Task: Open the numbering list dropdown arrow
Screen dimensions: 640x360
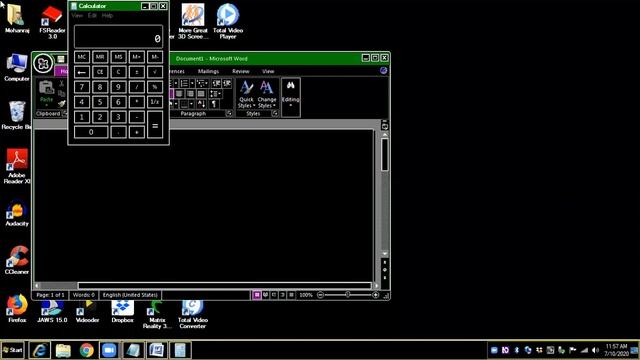Action: click(192, 84)
